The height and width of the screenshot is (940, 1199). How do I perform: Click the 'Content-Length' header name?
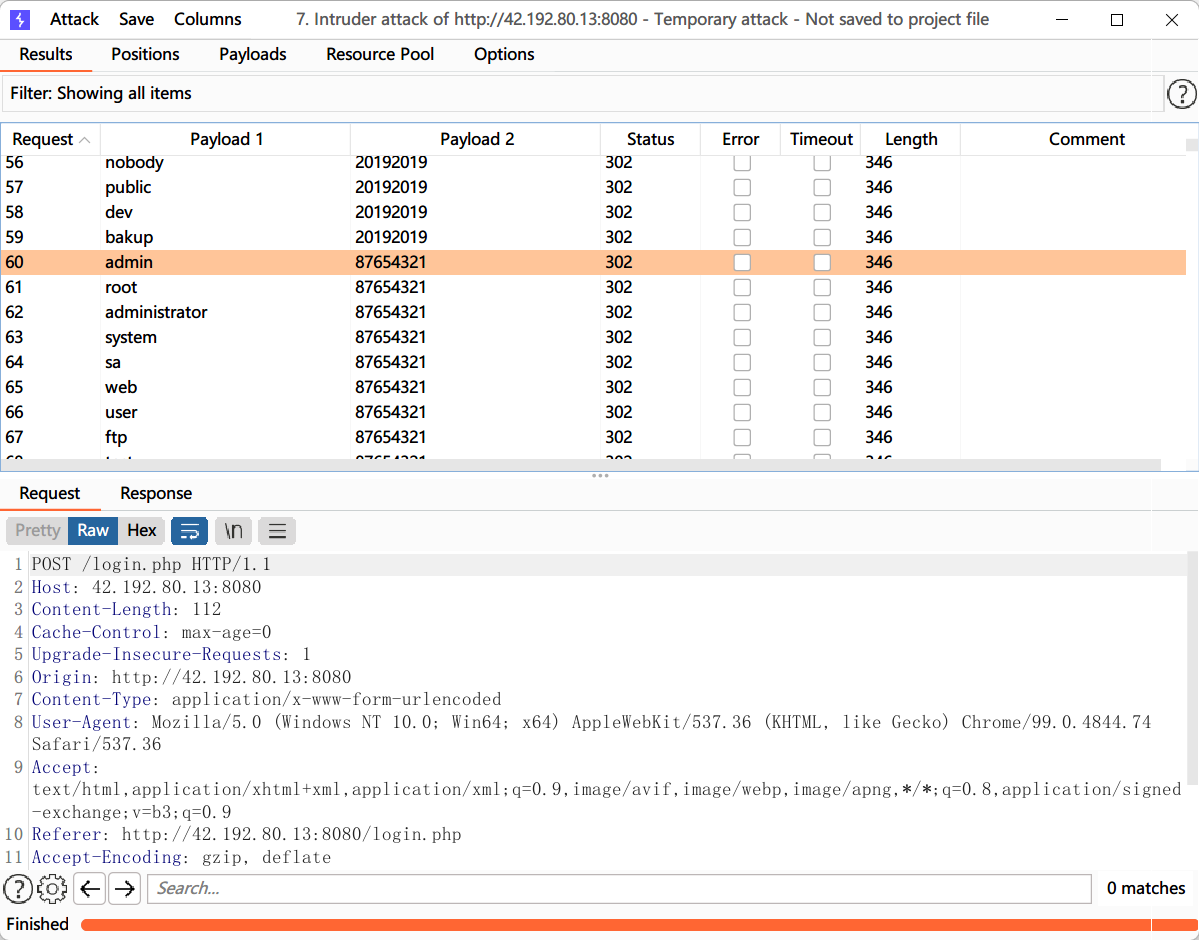(101, 610)
